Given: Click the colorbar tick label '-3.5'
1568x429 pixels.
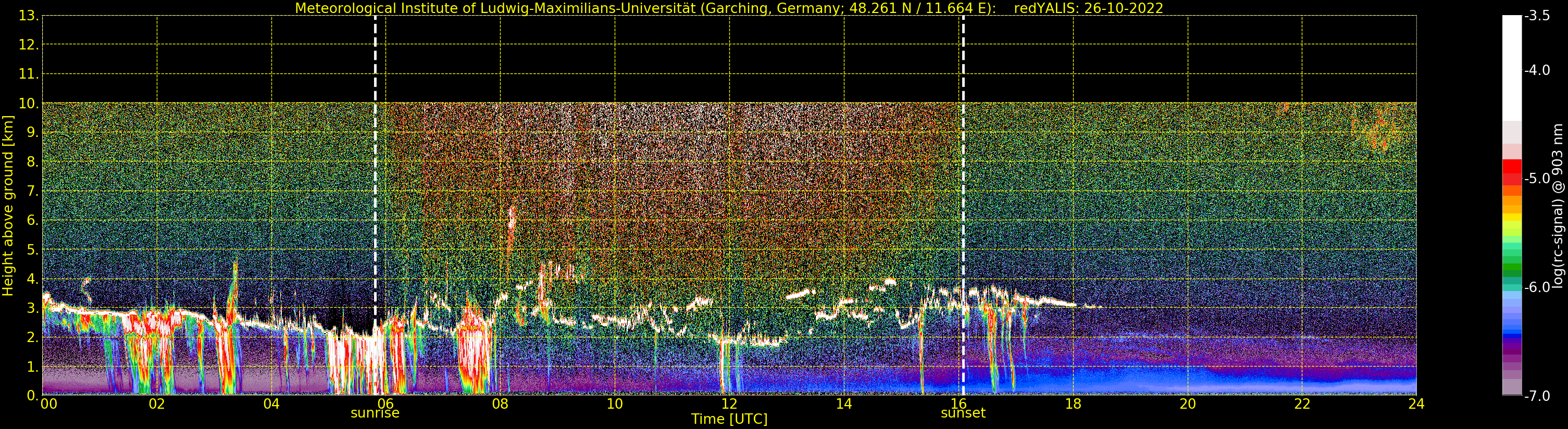Looking at the screenshot, I should tap(1537, 16).
